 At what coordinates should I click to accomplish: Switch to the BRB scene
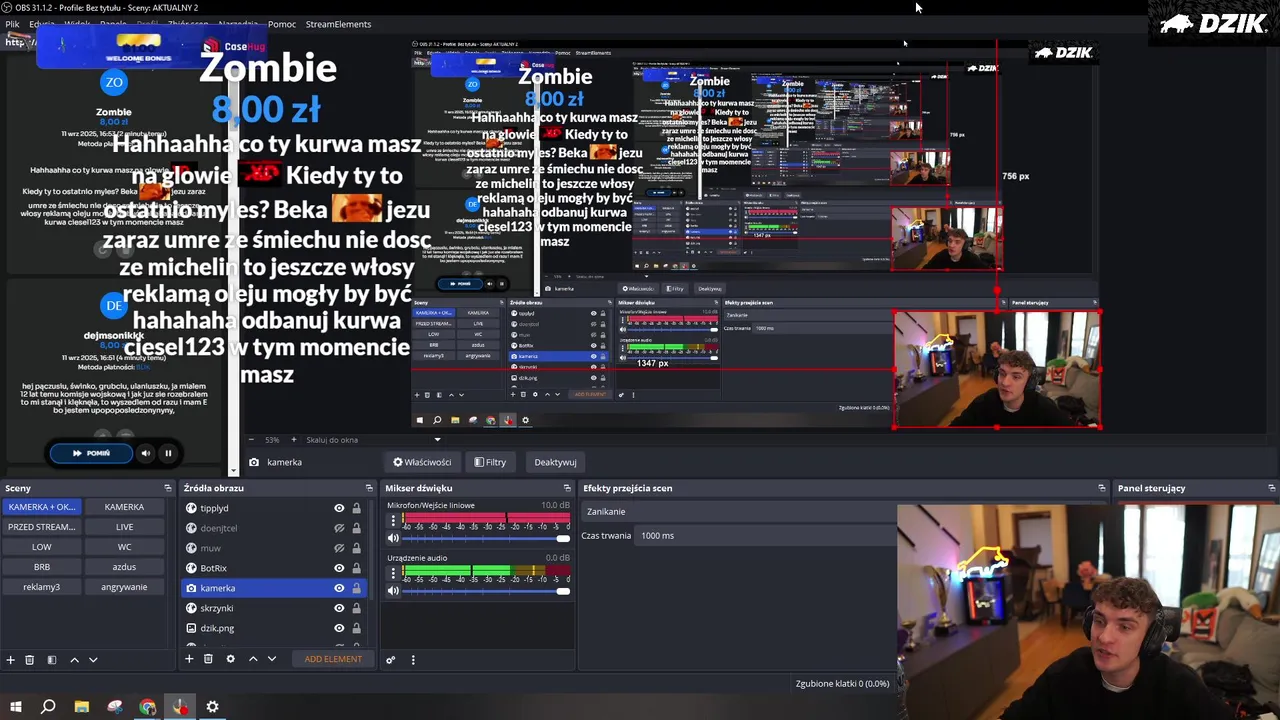(41, 567)
